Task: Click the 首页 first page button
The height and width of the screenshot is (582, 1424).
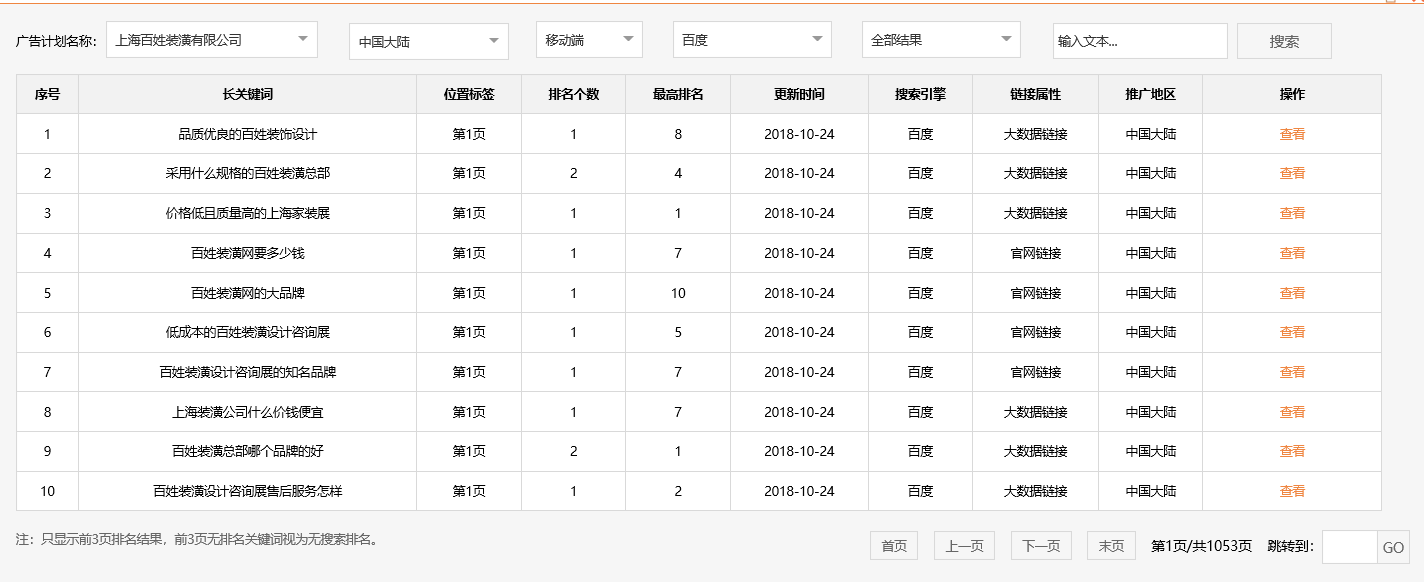Action: tap(893, 545)
